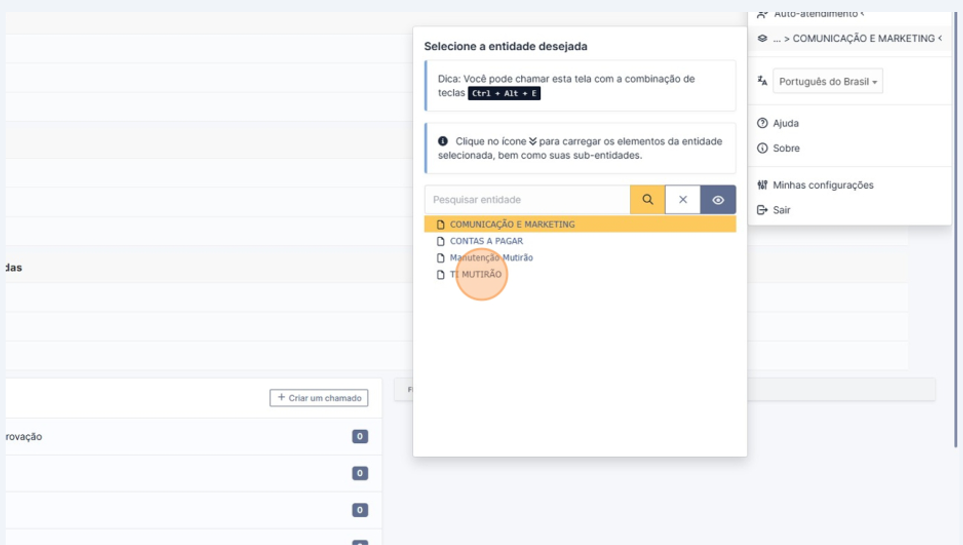
Task: Click the magnifier search entity button
Action: (x=647, y=200)
